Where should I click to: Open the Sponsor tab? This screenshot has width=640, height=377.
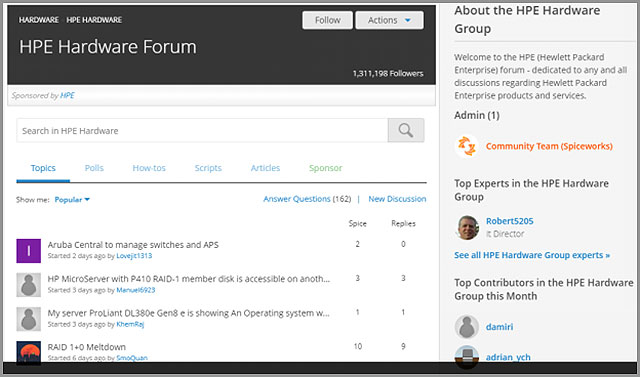[x=326, y=168]
